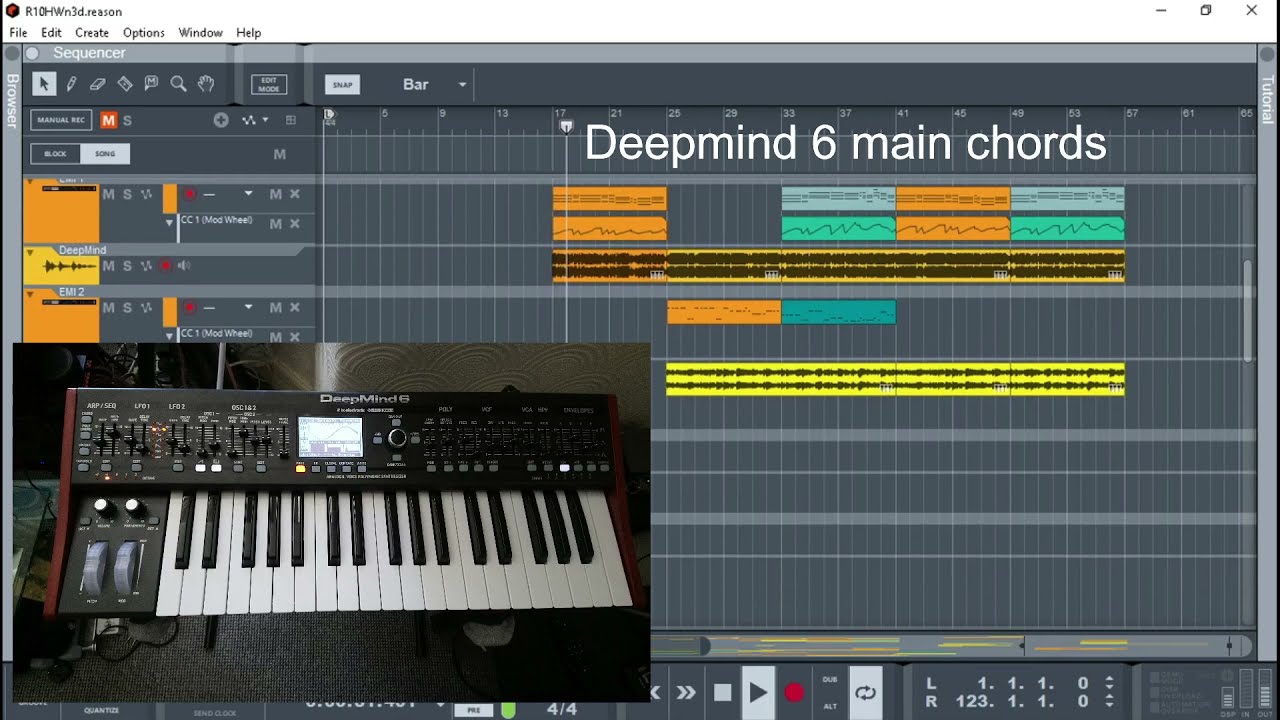Toggle record enable on DeepMind track
Screen dimensions: 1280x720
(166, 266)
